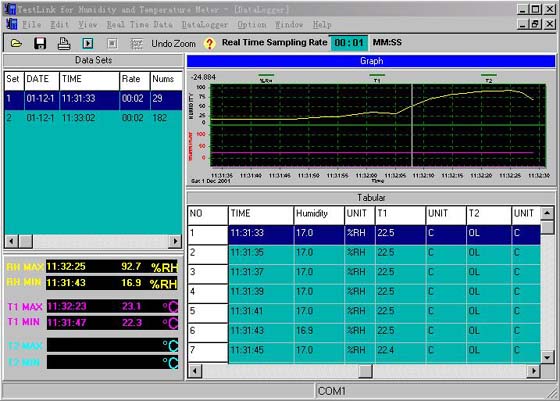Click the tabular horizontal scrollbar thumb
Image resolution: width=560 pixels, height=401 pixels.
[x=365, y=371]
